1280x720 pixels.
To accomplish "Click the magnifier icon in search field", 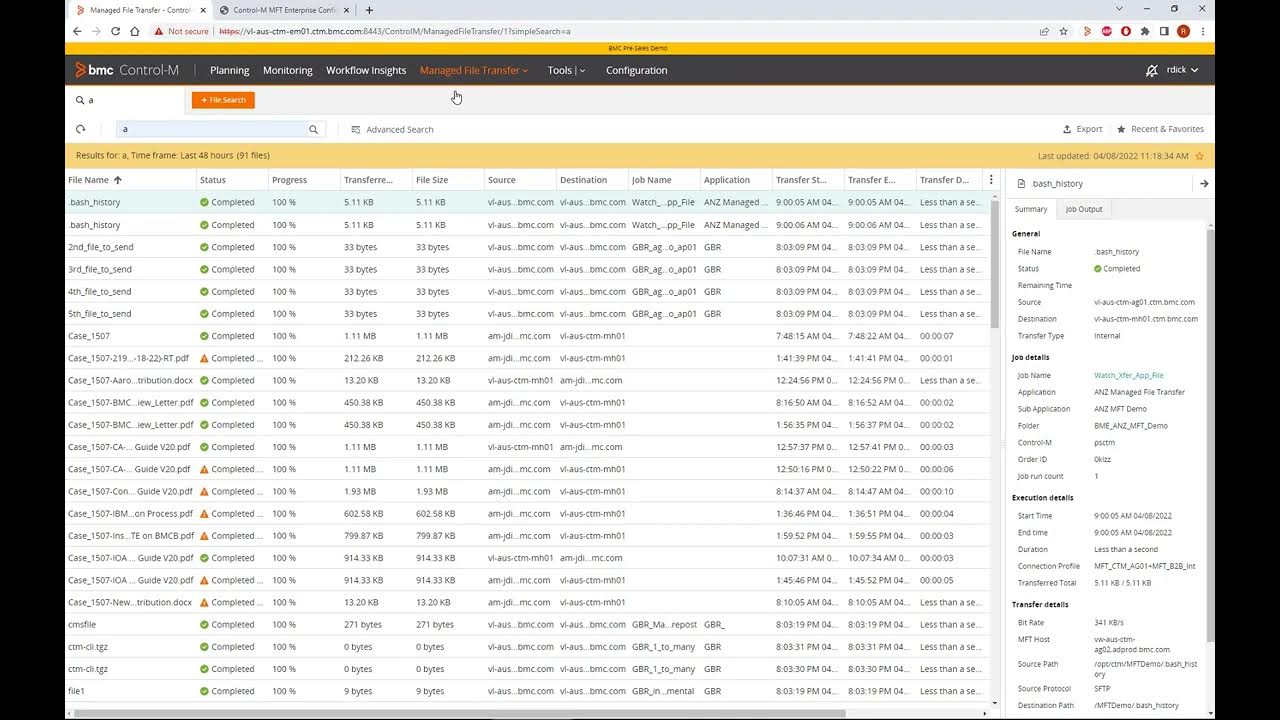I will (313, 129).
